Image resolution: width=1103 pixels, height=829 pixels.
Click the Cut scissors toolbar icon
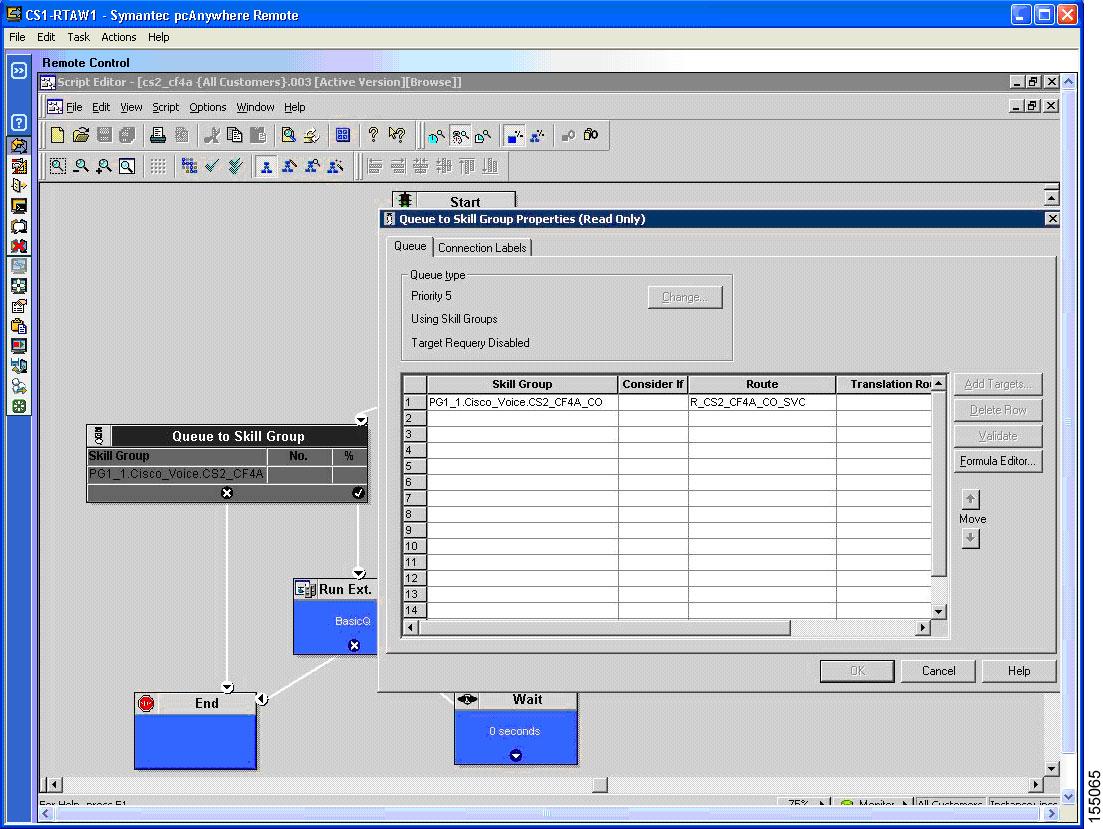pos(211,135)
